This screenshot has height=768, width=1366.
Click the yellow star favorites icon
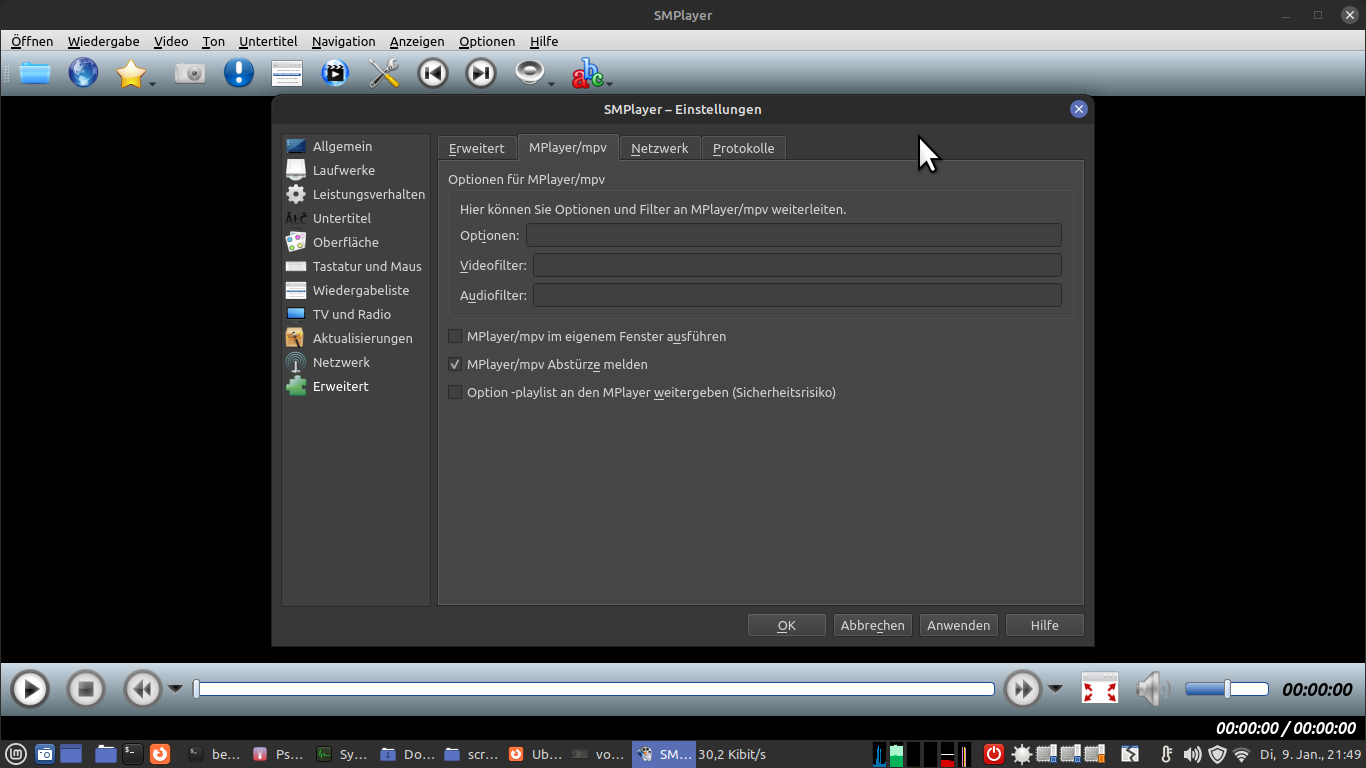(131, 73)
